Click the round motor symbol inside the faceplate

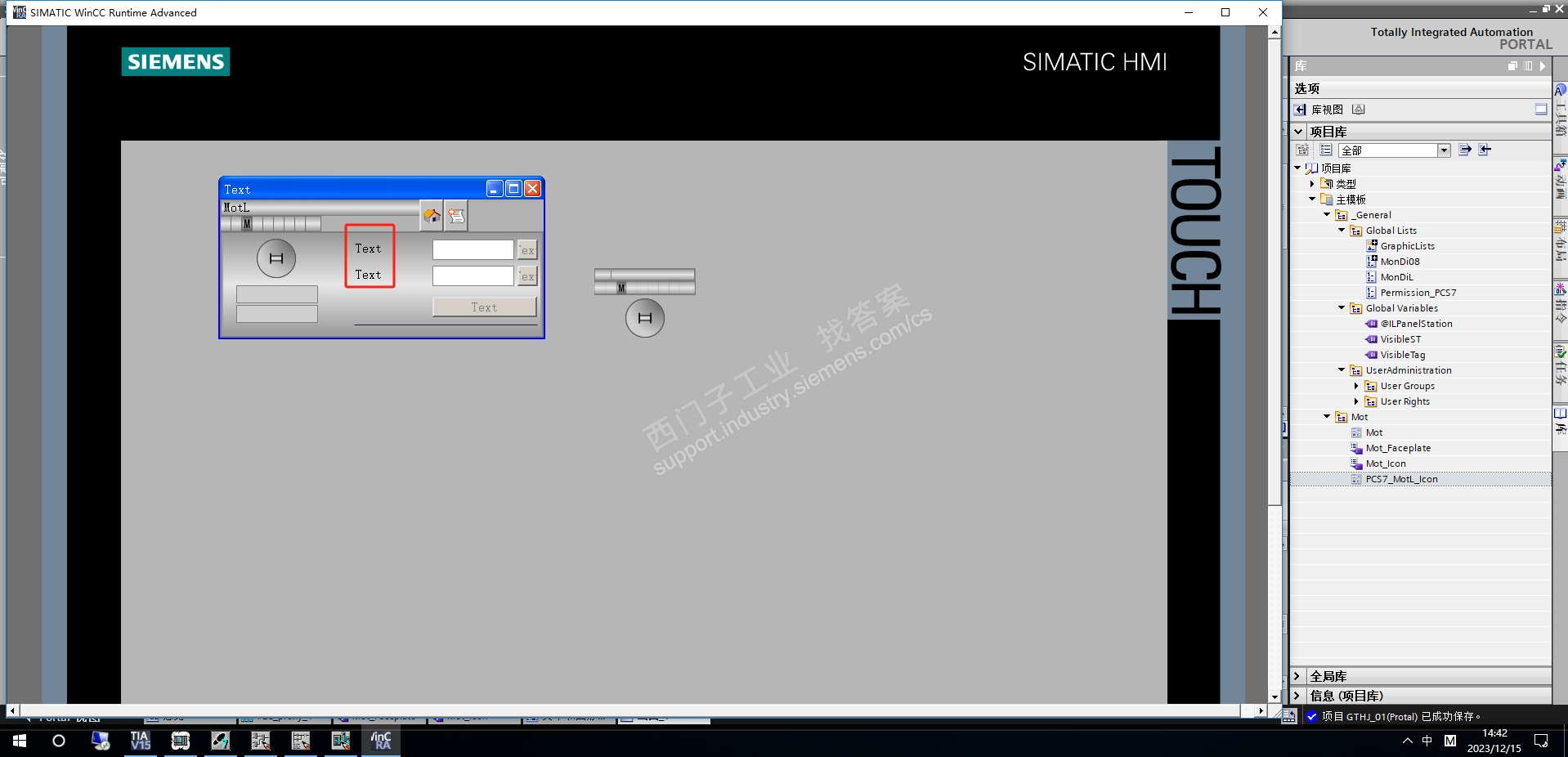276,258
